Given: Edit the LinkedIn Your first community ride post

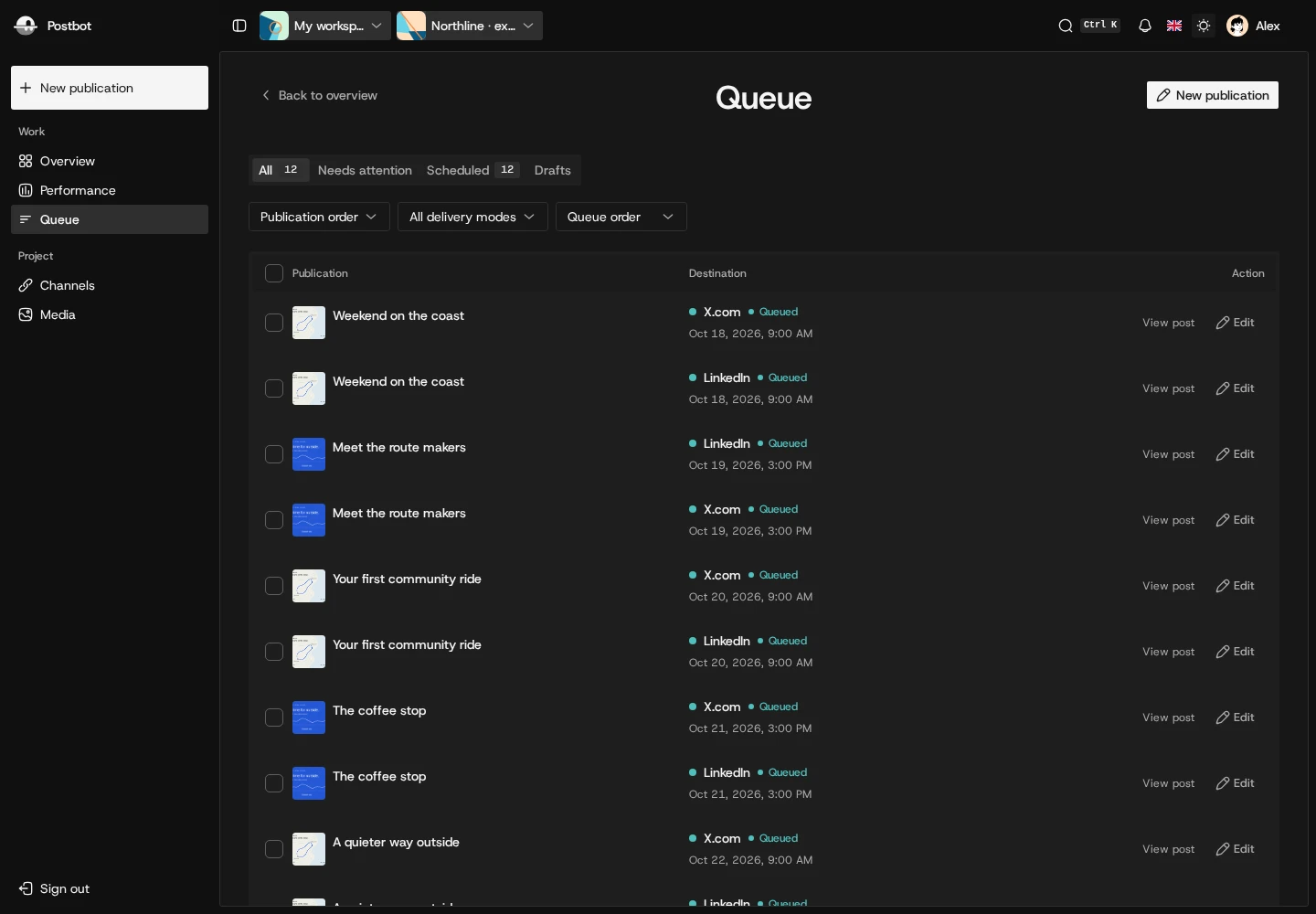Looking at the screenshot, I should 1235,652.
